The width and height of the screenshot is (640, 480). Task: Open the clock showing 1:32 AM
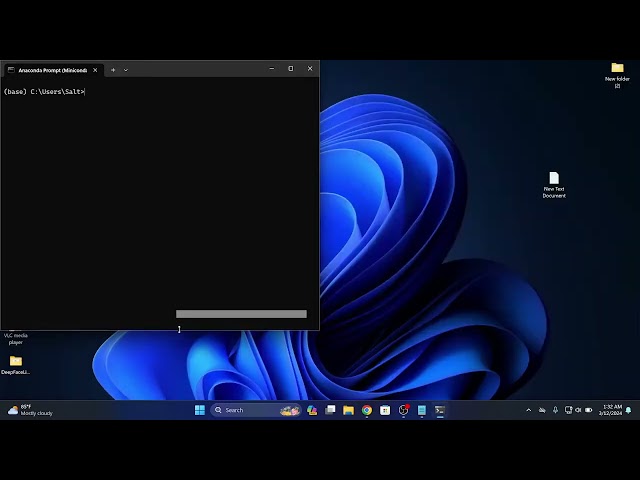[x=610, y=410]
